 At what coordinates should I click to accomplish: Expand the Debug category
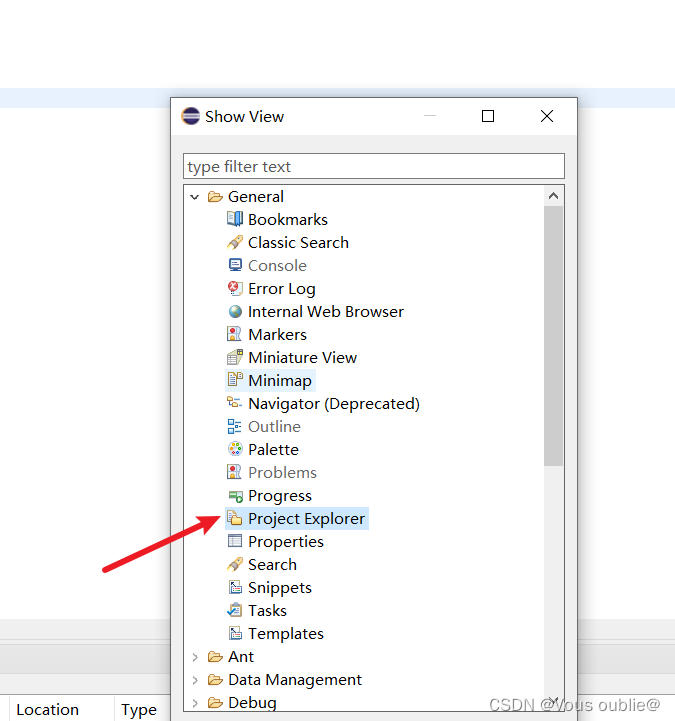pos(194,703)
